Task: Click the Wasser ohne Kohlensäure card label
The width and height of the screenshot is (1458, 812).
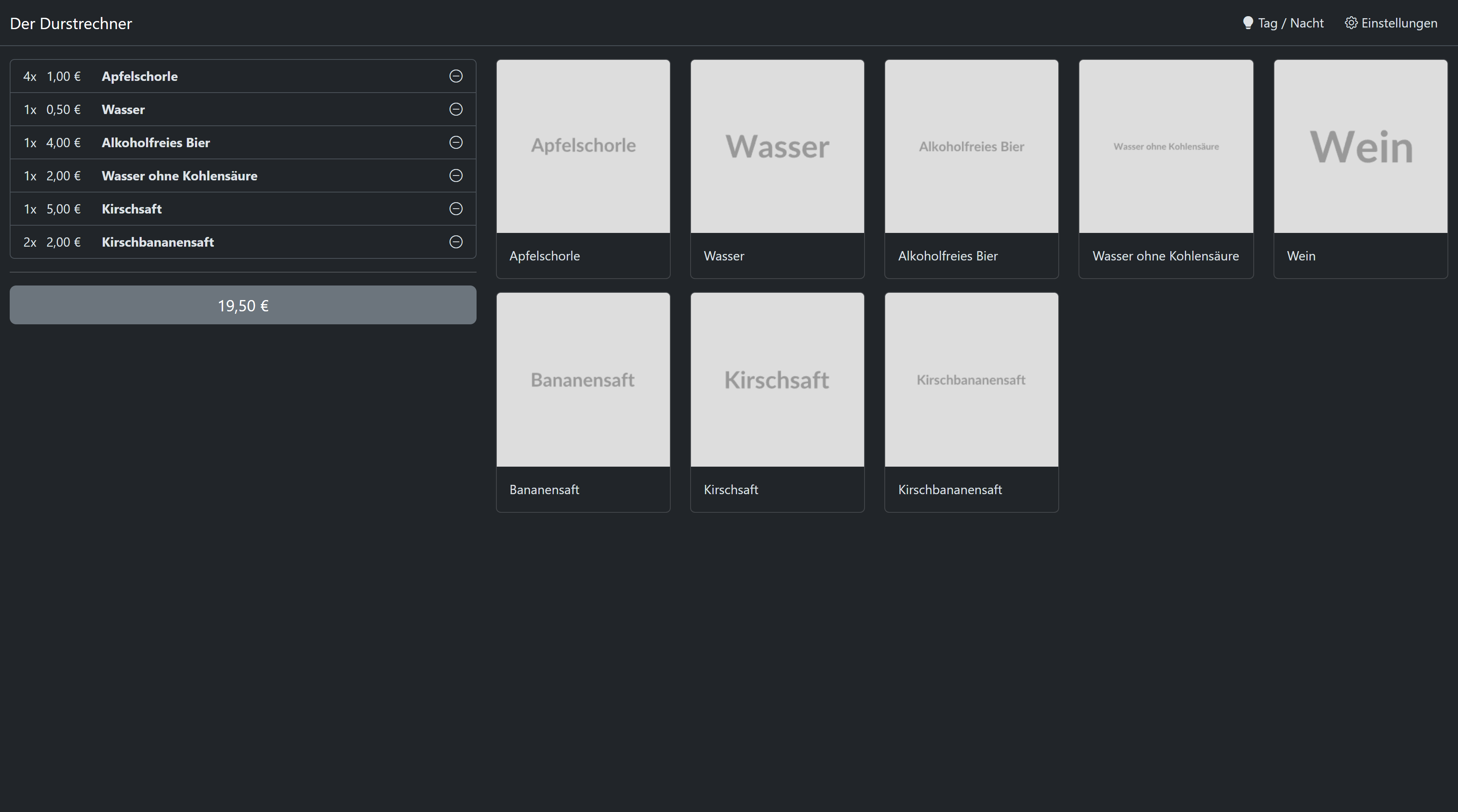Action: pos(1165,256)
